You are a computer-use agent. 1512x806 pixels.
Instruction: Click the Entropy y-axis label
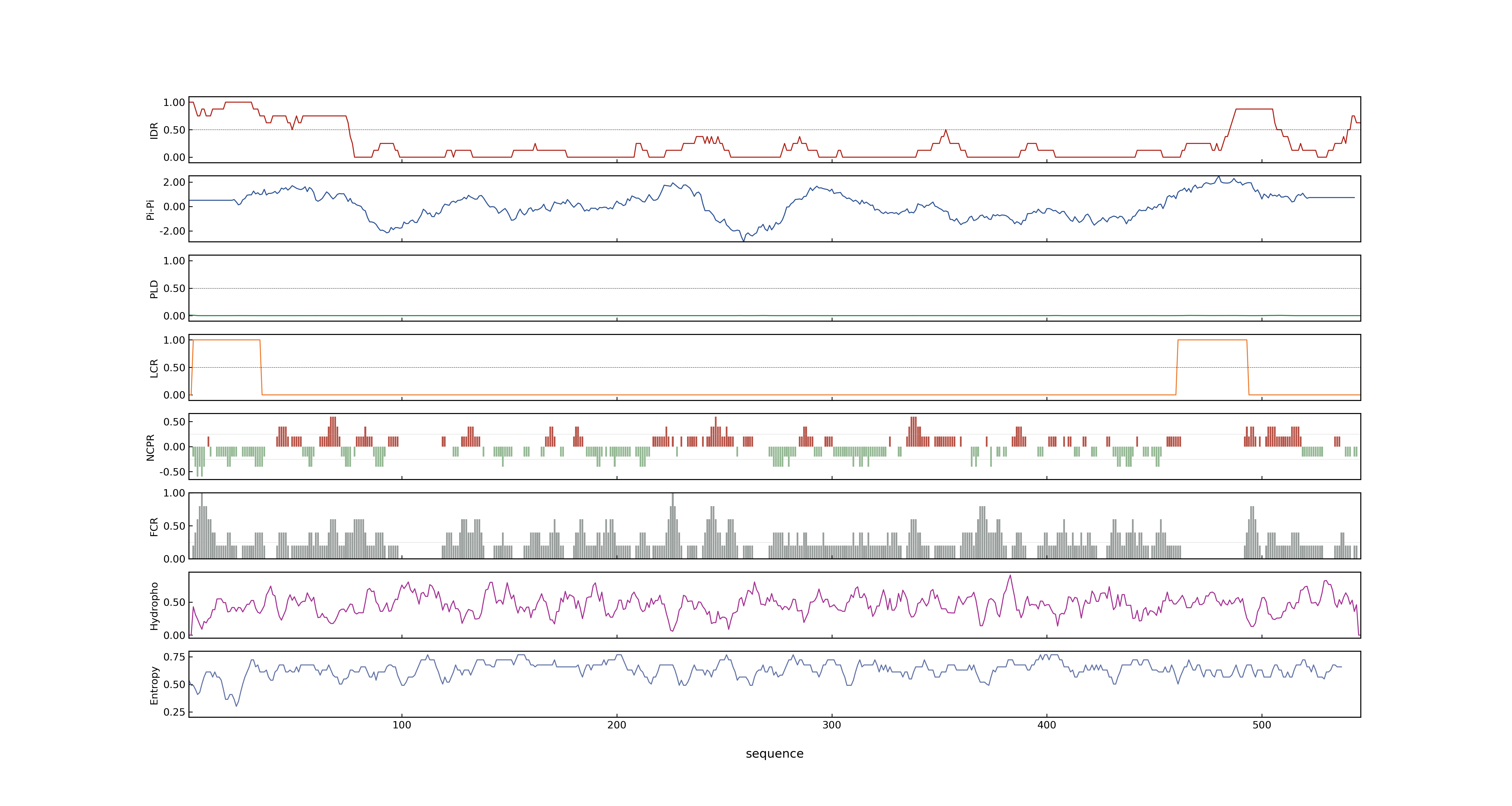coord(154,685)
